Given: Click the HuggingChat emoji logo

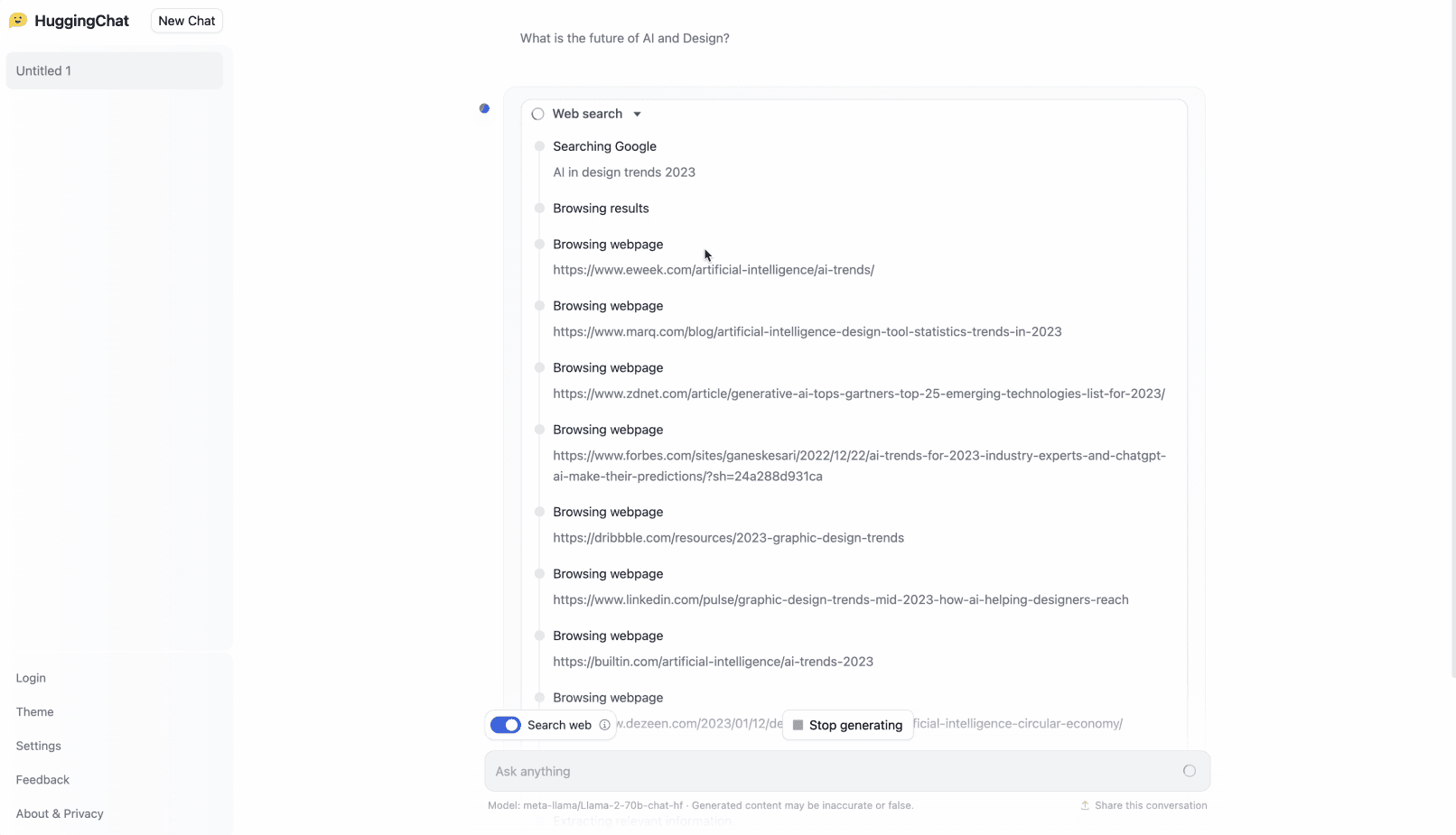Looking at the screenshot, I should pyautogui.click(x=17, y=19).
